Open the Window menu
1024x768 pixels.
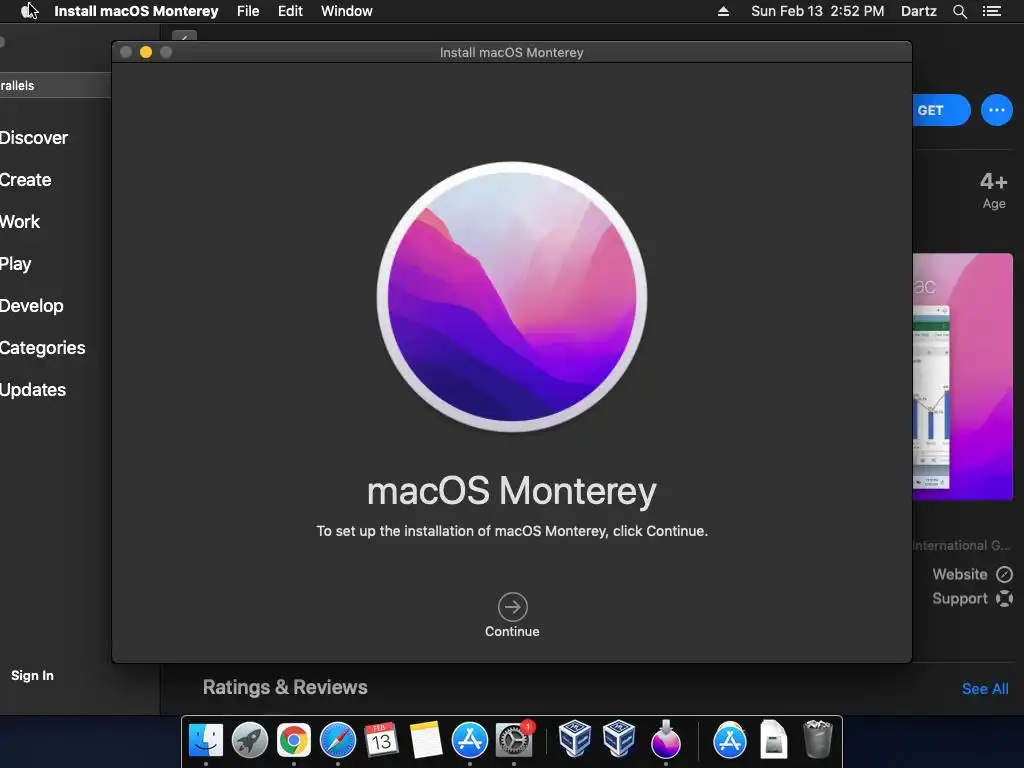(347, 11)
